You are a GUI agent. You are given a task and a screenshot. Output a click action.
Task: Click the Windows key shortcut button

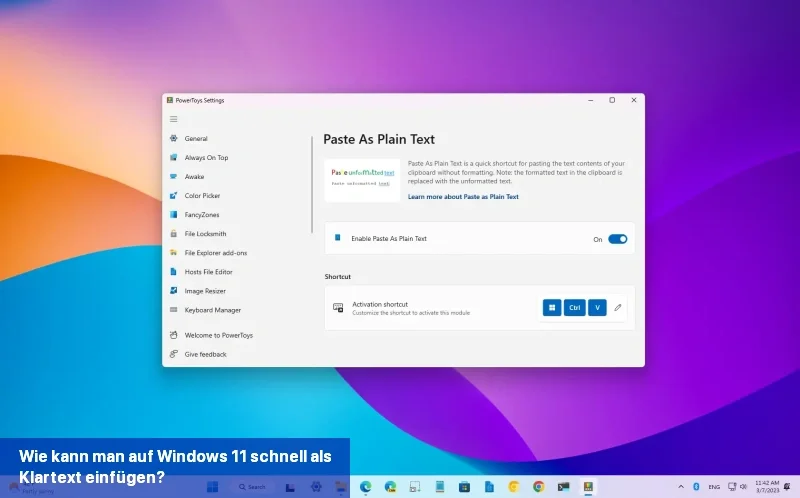pos(552,308)
